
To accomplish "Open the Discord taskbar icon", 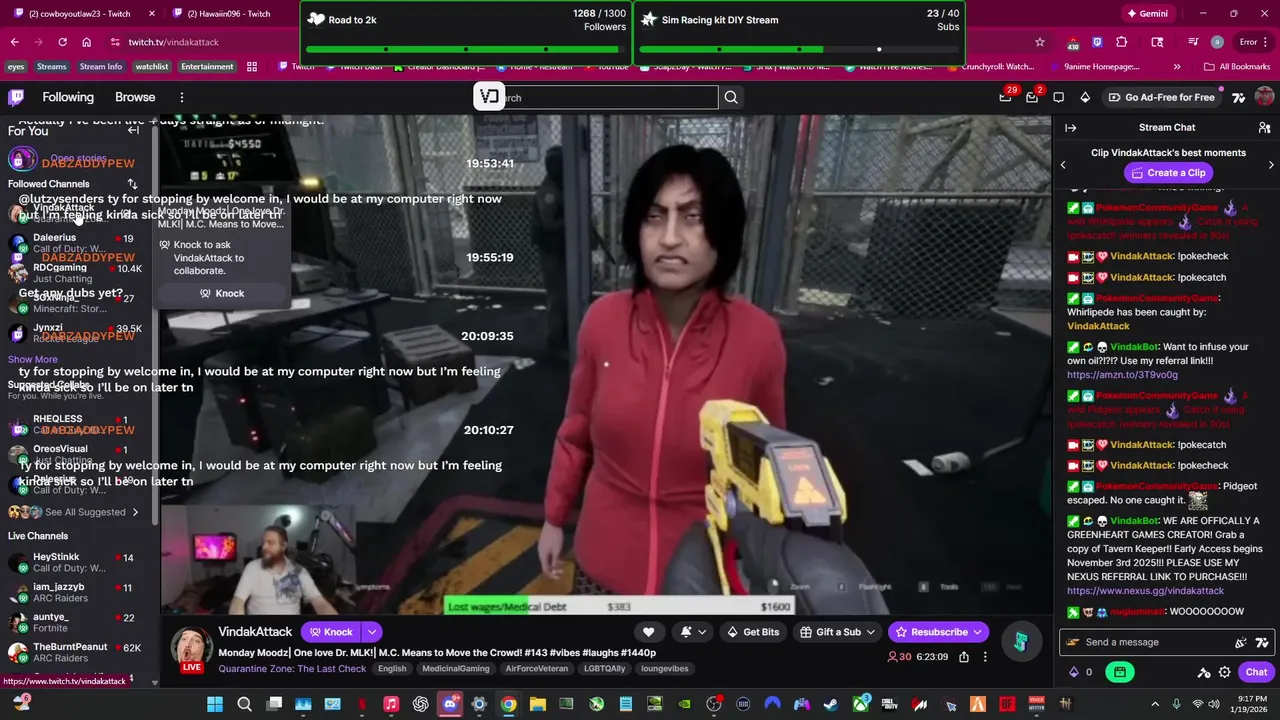I will point(450,704).
